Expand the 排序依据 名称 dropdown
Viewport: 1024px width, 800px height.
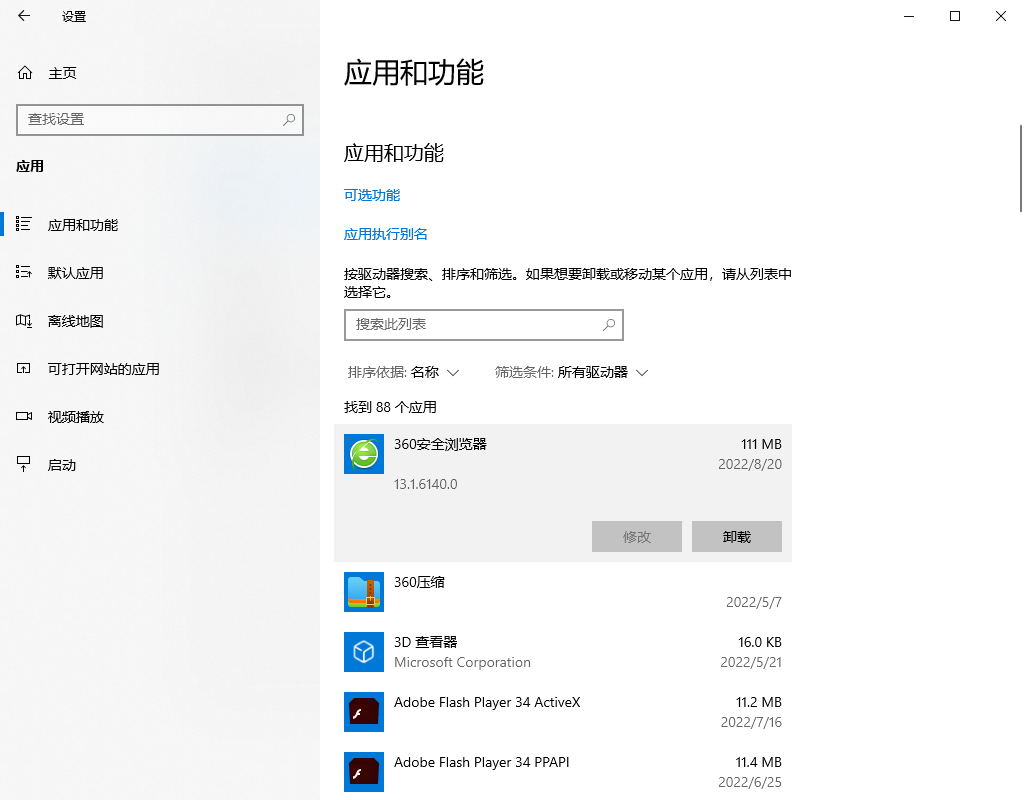click(403, 372)
